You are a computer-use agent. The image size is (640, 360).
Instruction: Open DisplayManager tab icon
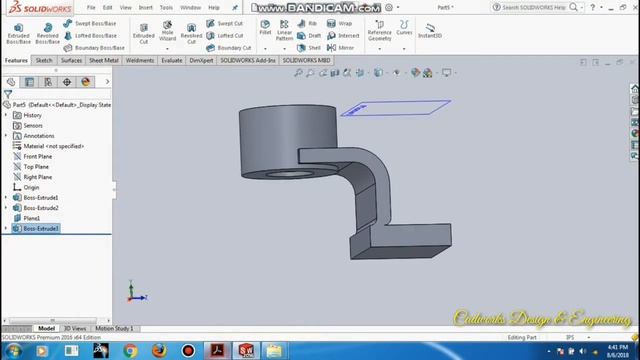(86, 82)
